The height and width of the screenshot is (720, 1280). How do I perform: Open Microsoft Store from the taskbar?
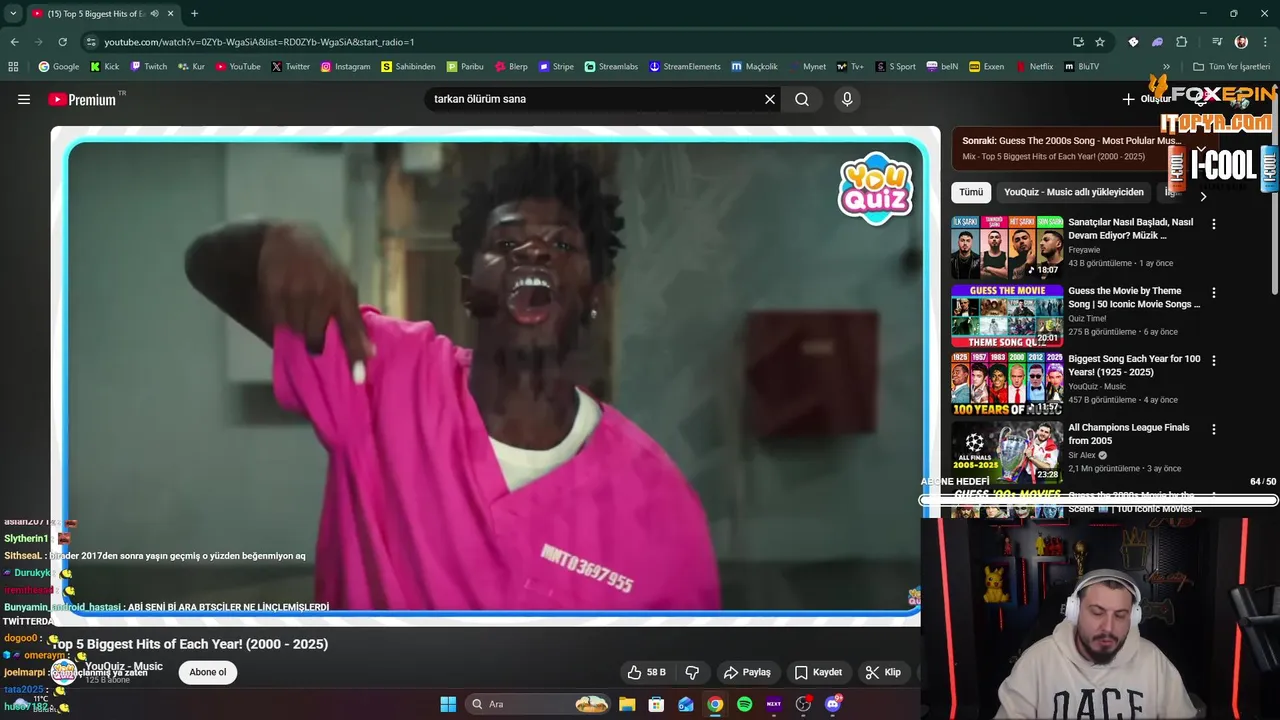(656, 704)
